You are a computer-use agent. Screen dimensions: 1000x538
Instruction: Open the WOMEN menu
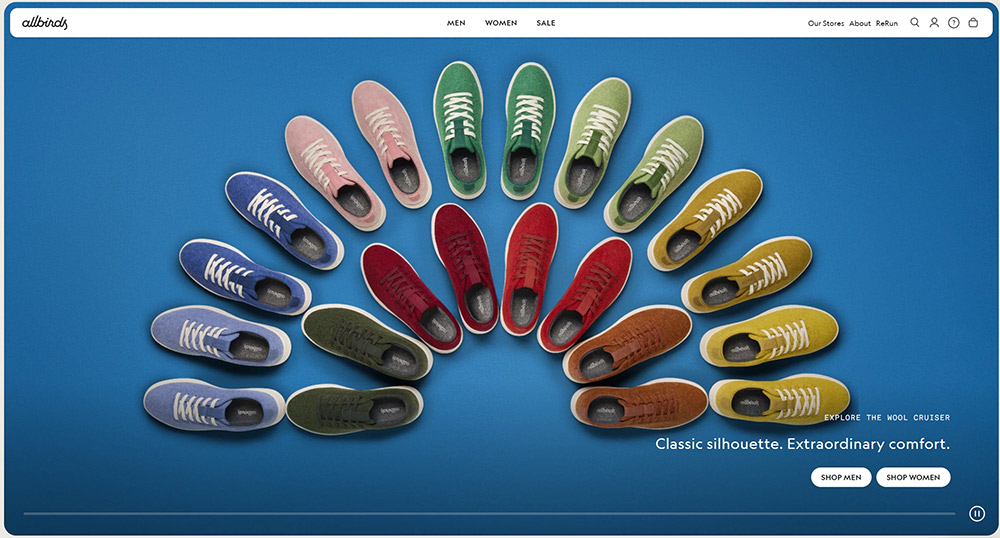501,23
